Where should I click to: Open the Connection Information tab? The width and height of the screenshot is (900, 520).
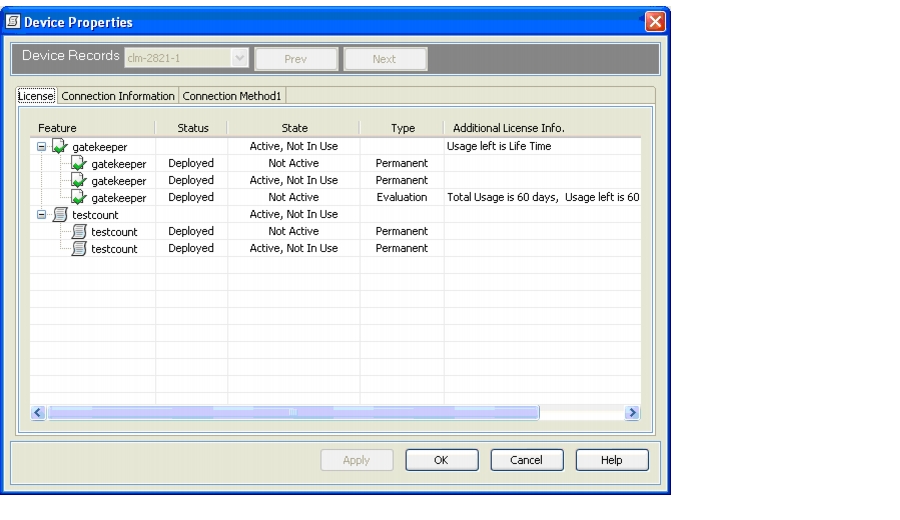pos(118,96)
